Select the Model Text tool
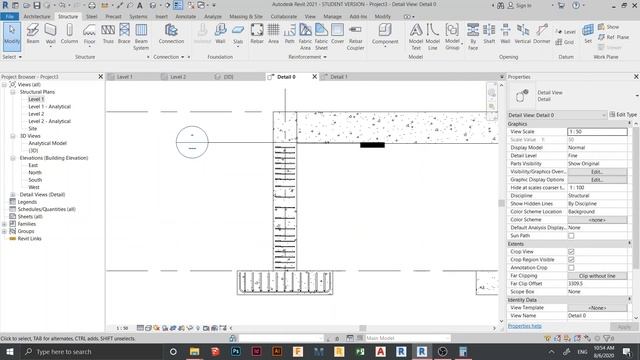The image size is (640, 360). tap(416, 37)
